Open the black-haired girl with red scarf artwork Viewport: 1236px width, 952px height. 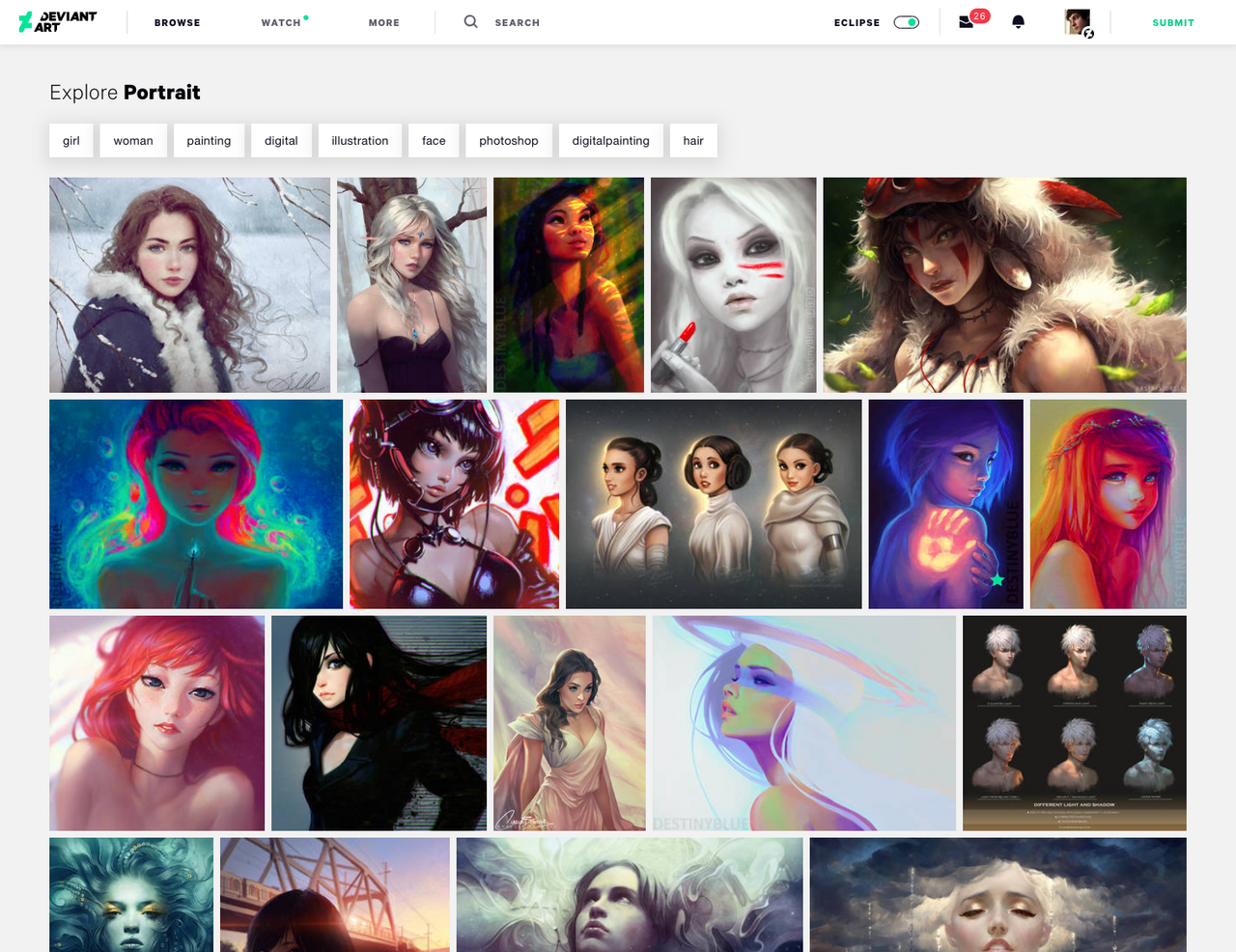pos(379,723)
